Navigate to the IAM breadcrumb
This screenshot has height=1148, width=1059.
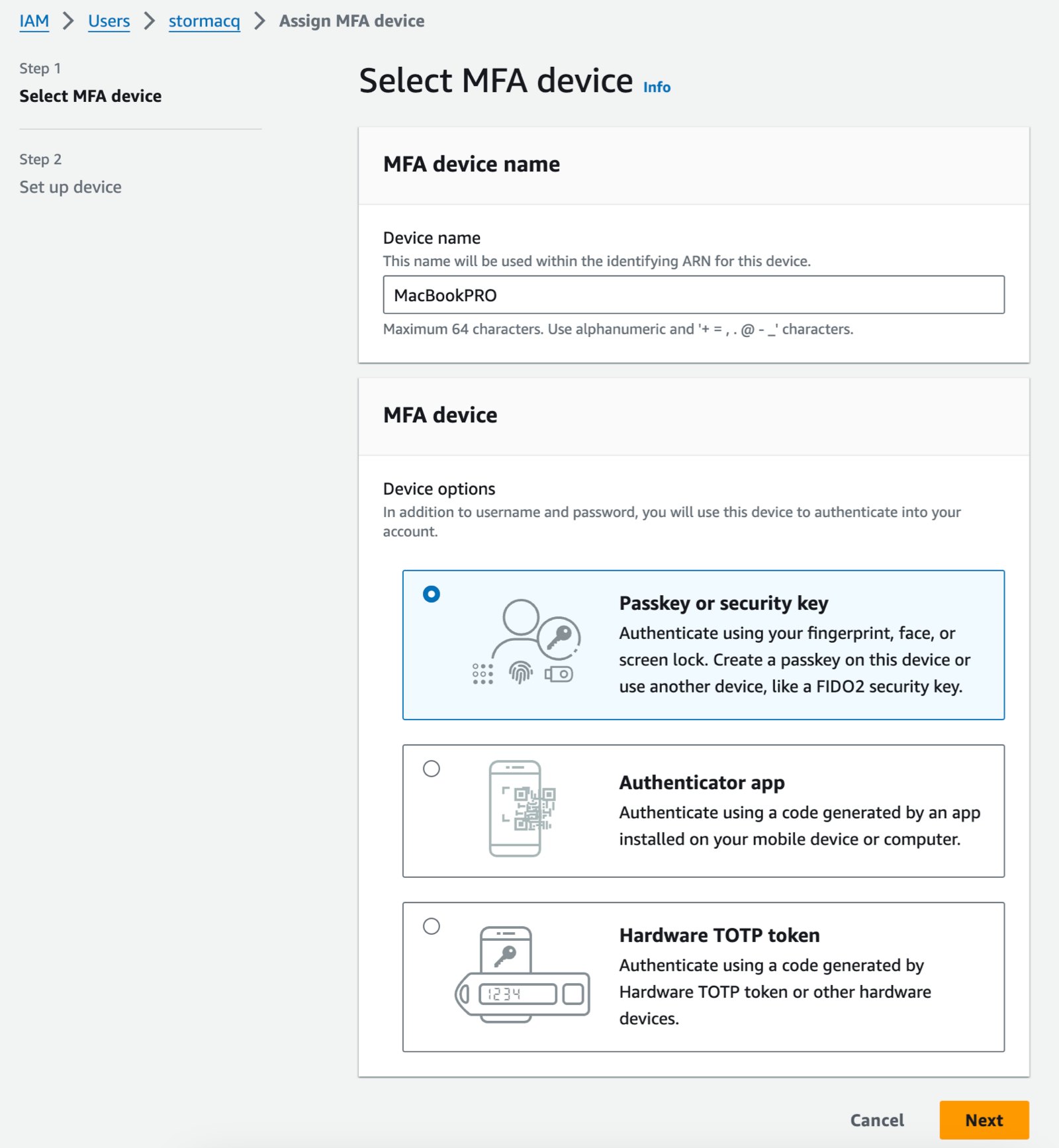[33, 21]
